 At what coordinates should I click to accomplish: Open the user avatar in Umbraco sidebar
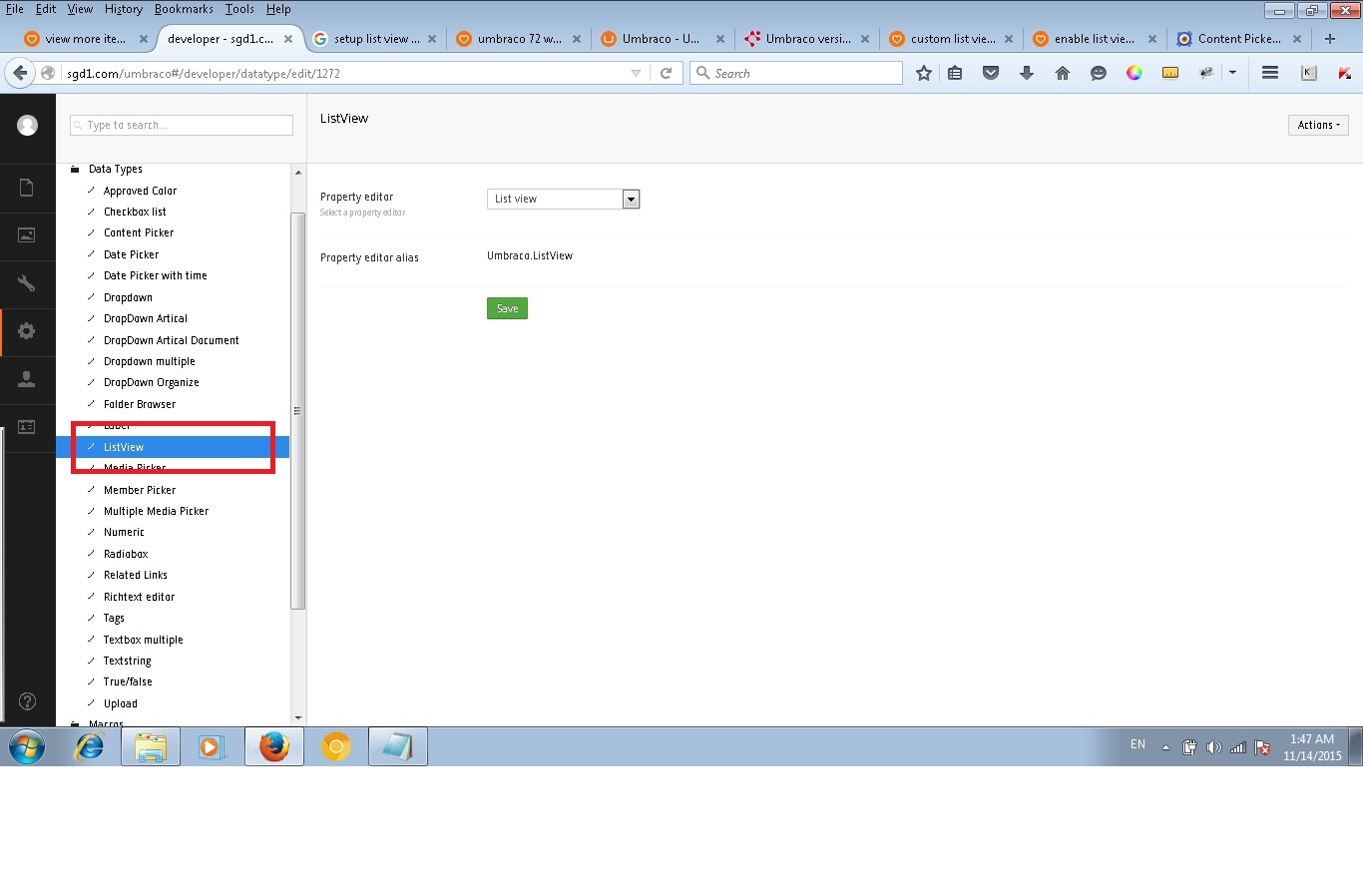click(28, 125)
